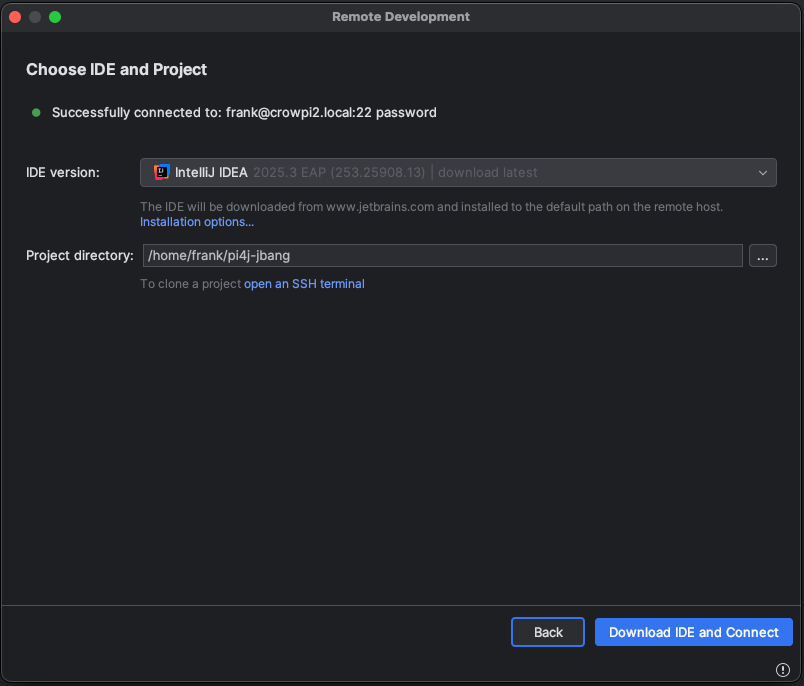
Task: Click the "Choose IDE and Project" heading
Action: (x=116, y=70)
